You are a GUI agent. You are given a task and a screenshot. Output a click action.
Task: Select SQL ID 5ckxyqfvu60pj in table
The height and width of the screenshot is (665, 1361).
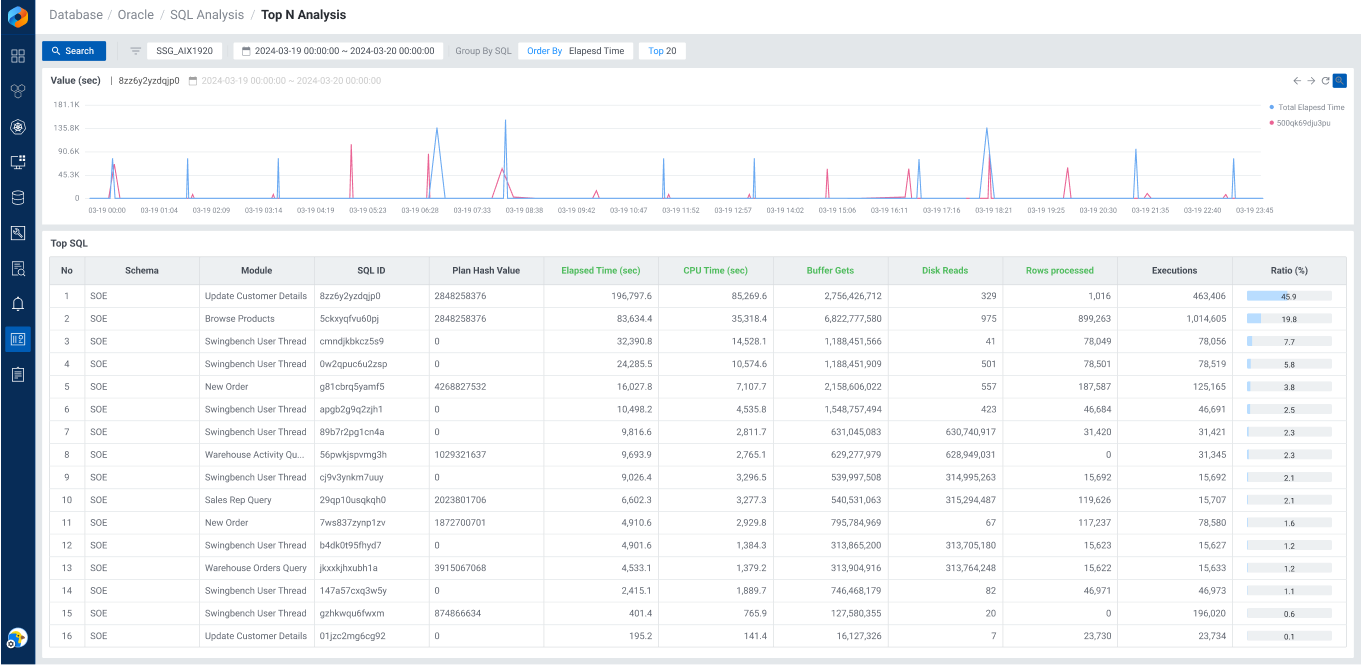349,319
